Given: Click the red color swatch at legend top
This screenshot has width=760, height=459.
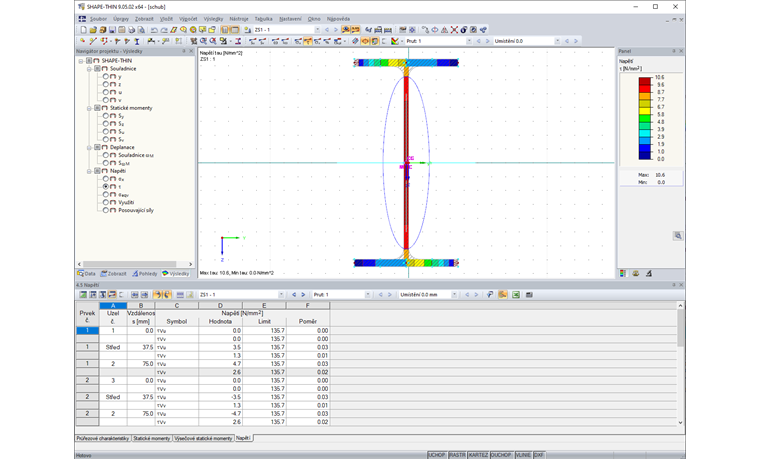Looking at the screenshot, I should (645, 81).
